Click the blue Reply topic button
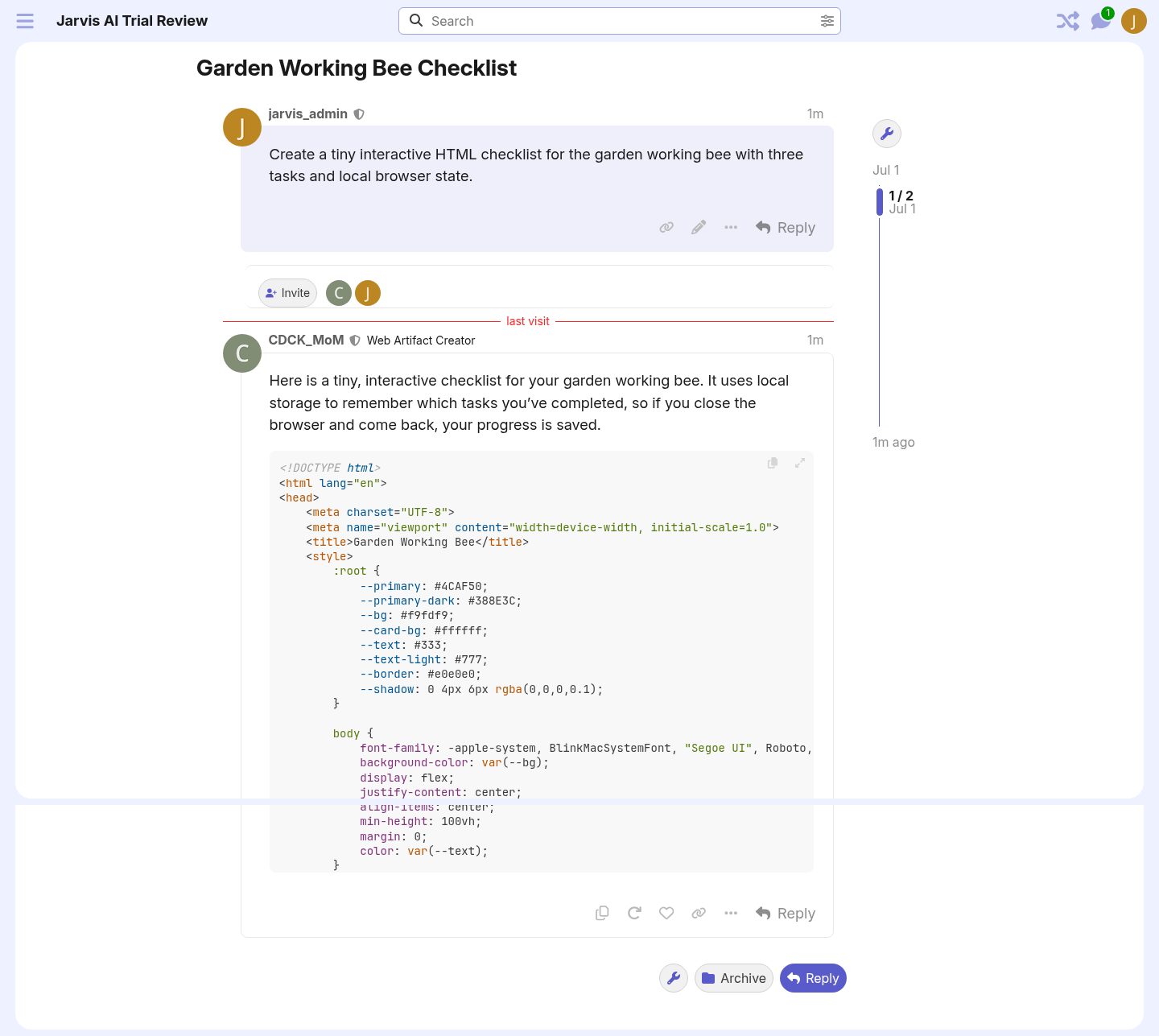1159x1036 pixels. (x=813, y=978)
